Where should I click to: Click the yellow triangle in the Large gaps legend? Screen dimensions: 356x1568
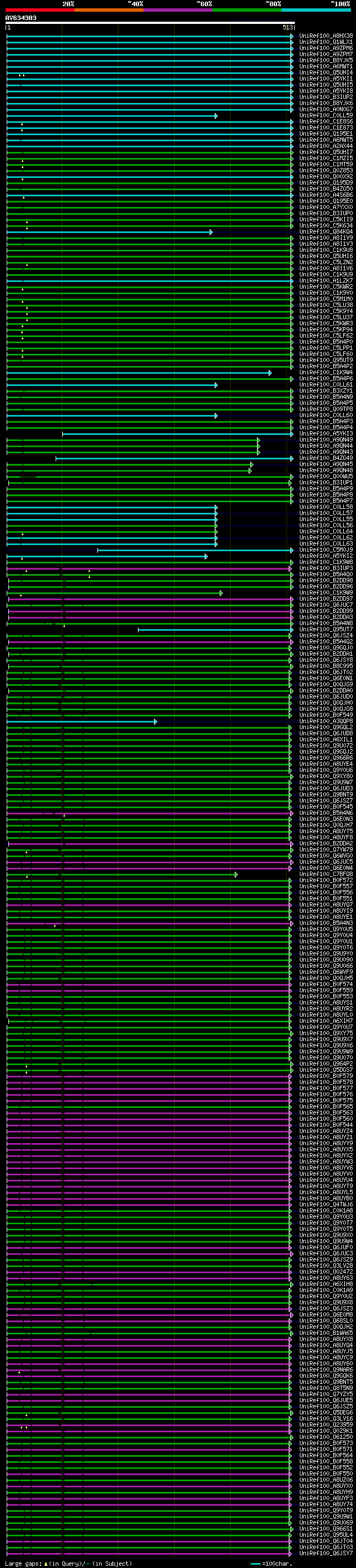point(46,1564)
